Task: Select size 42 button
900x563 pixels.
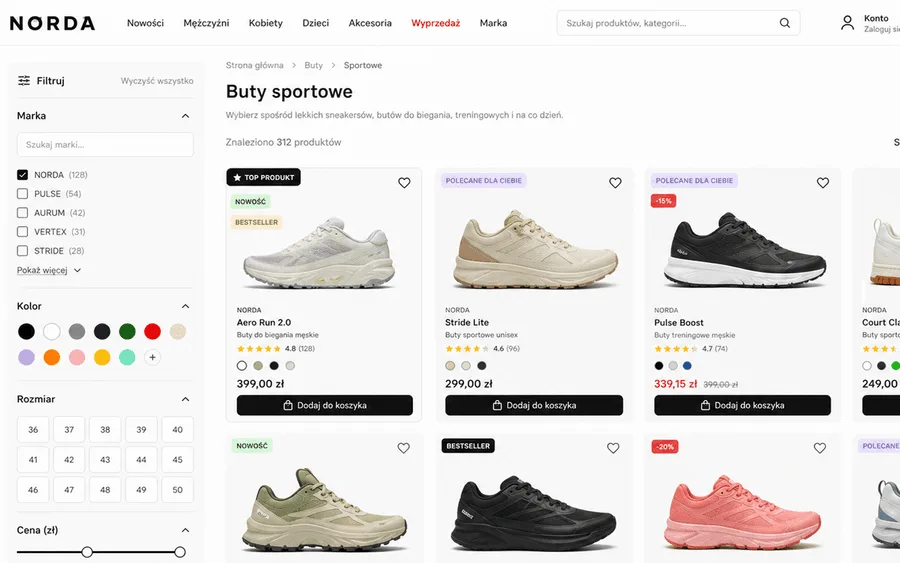Action: tap(69, 459)
